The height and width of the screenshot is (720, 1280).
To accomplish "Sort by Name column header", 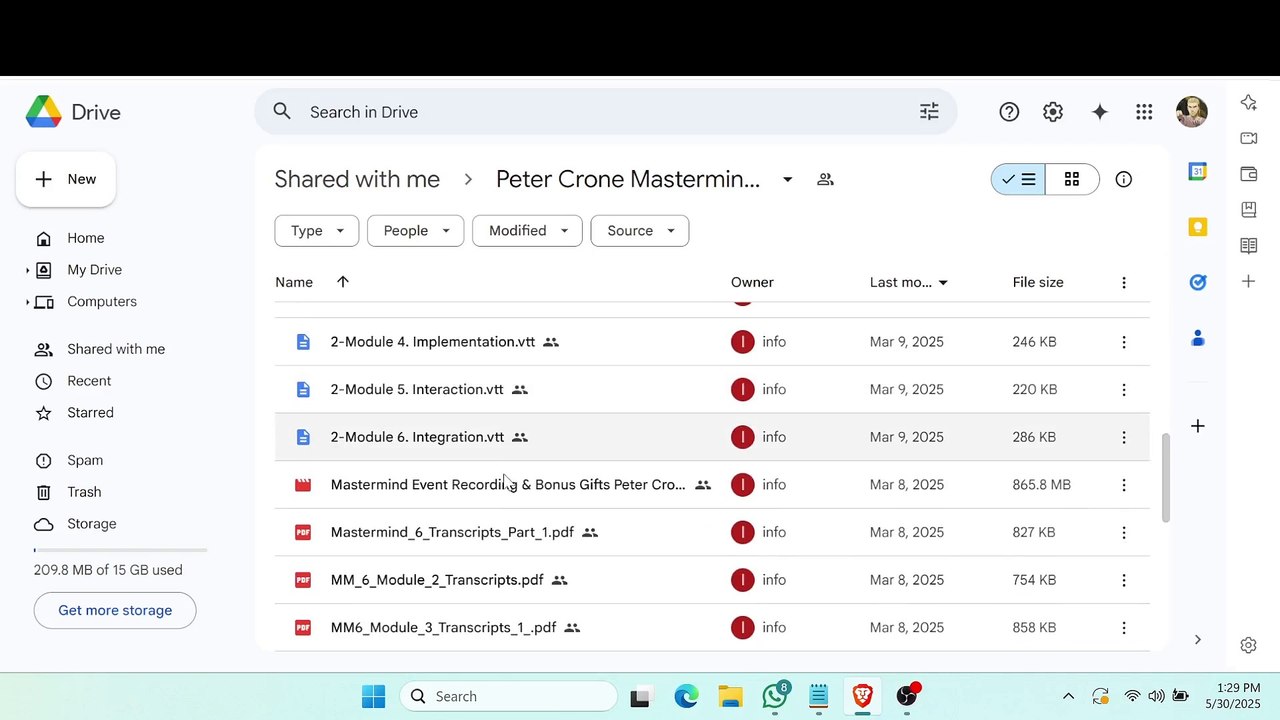I will click(294, 282).
